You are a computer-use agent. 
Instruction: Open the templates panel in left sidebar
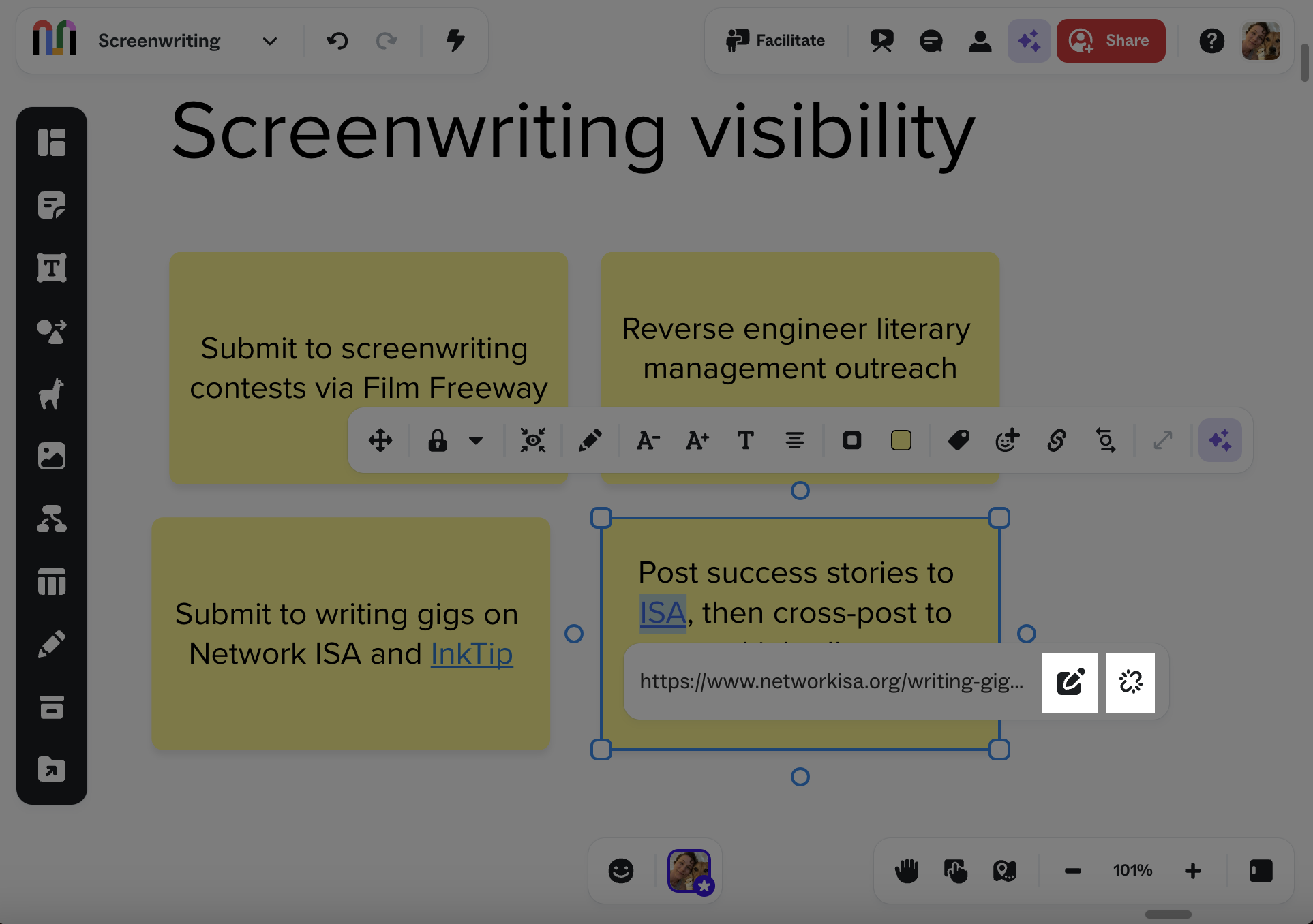coord(52,142)
